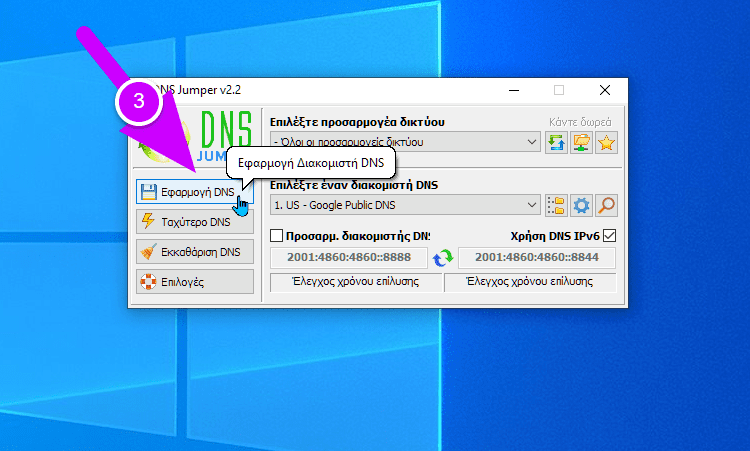Click the Εκκαθάριση DNS button
750x451 pixels.
click(x=195, y=252)
